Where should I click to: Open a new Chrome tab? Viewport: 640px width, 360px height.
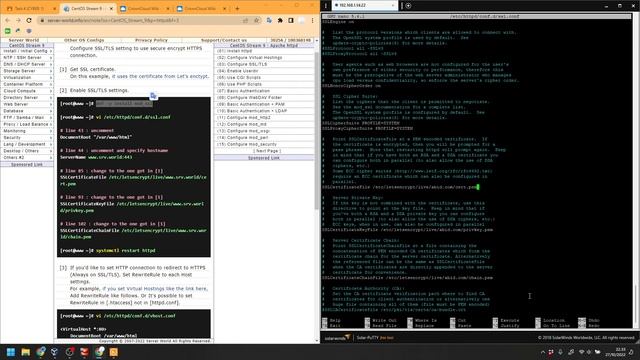[x=237, y=8]
